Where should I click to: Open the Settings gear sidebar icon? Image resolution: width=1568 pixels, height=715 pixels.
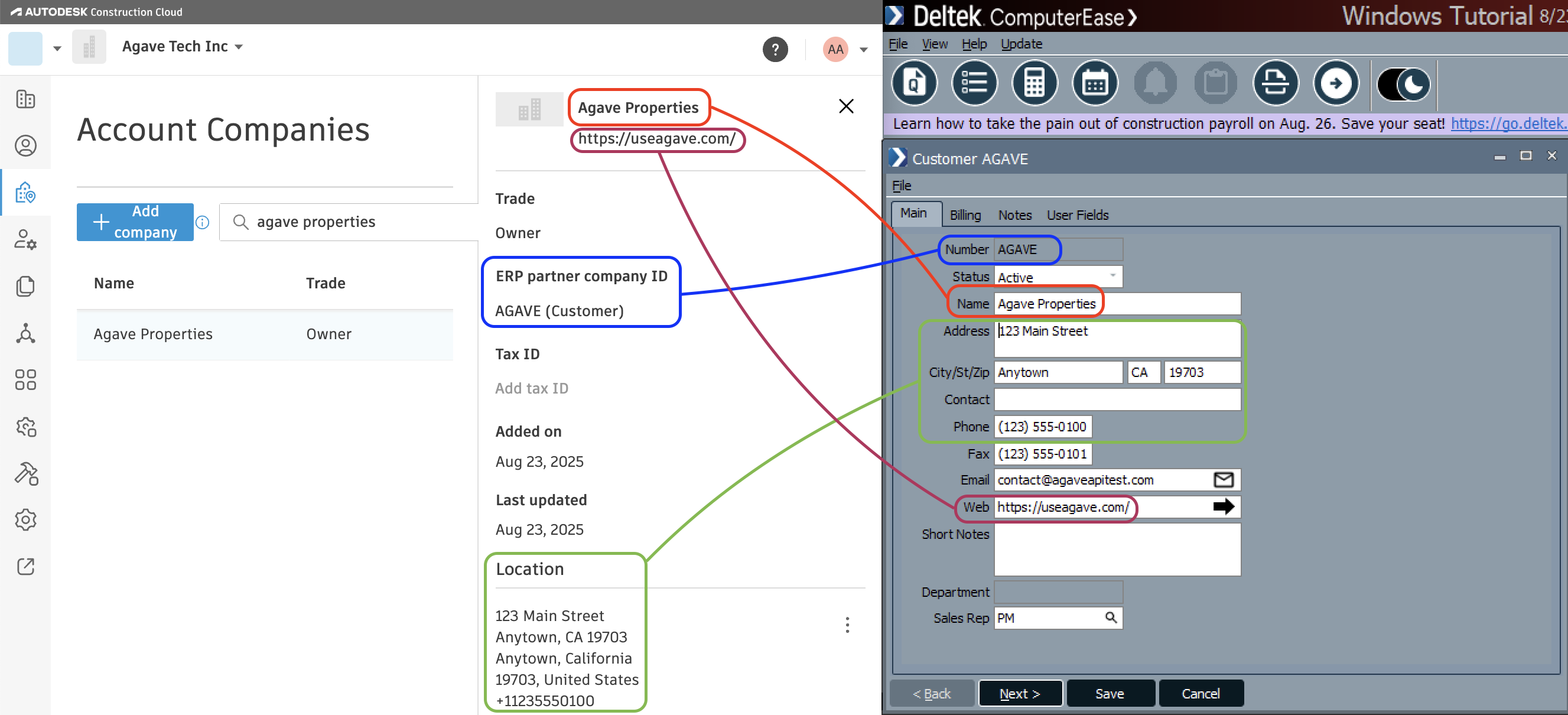[25, 519]
